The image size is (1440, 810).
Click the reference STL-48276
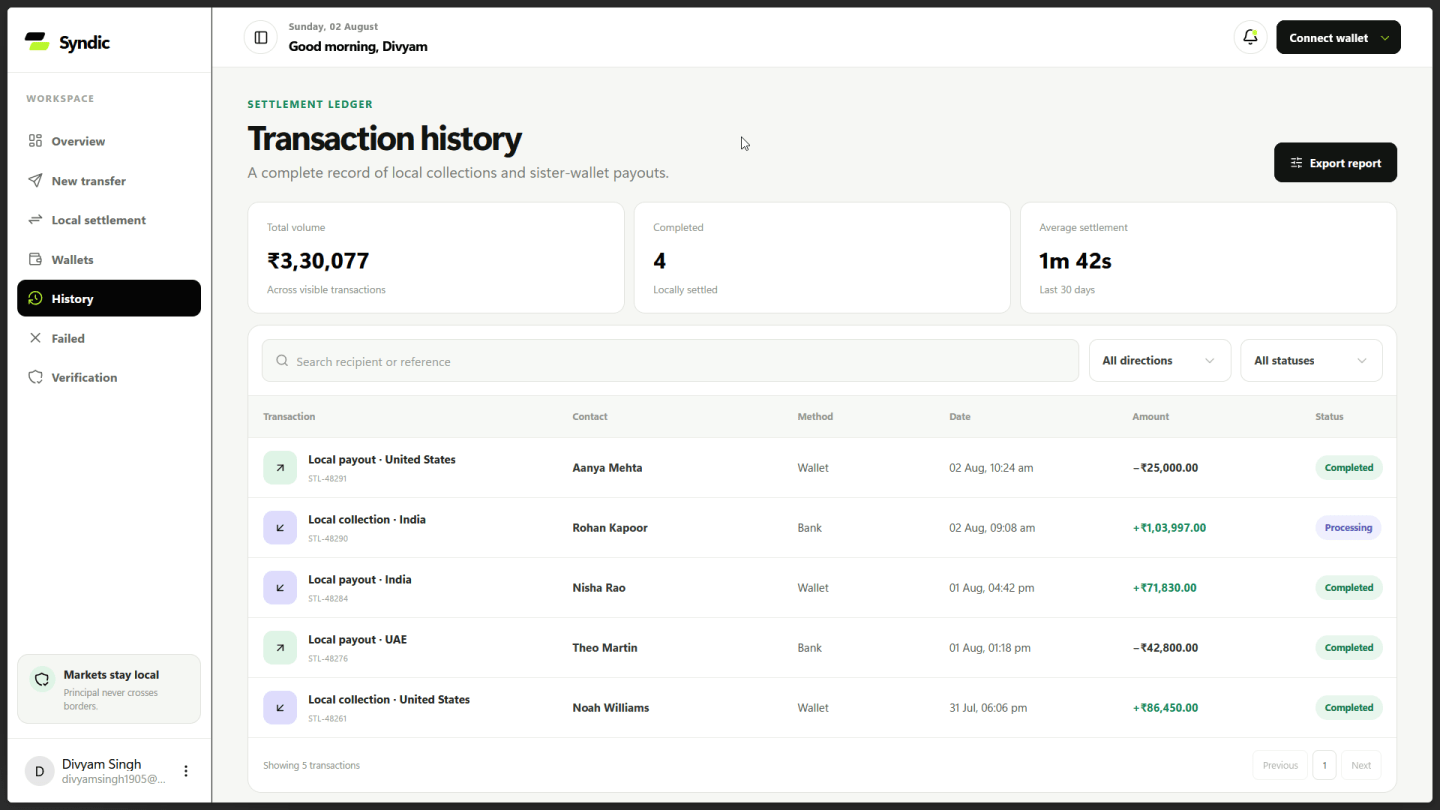coord(327,659)
